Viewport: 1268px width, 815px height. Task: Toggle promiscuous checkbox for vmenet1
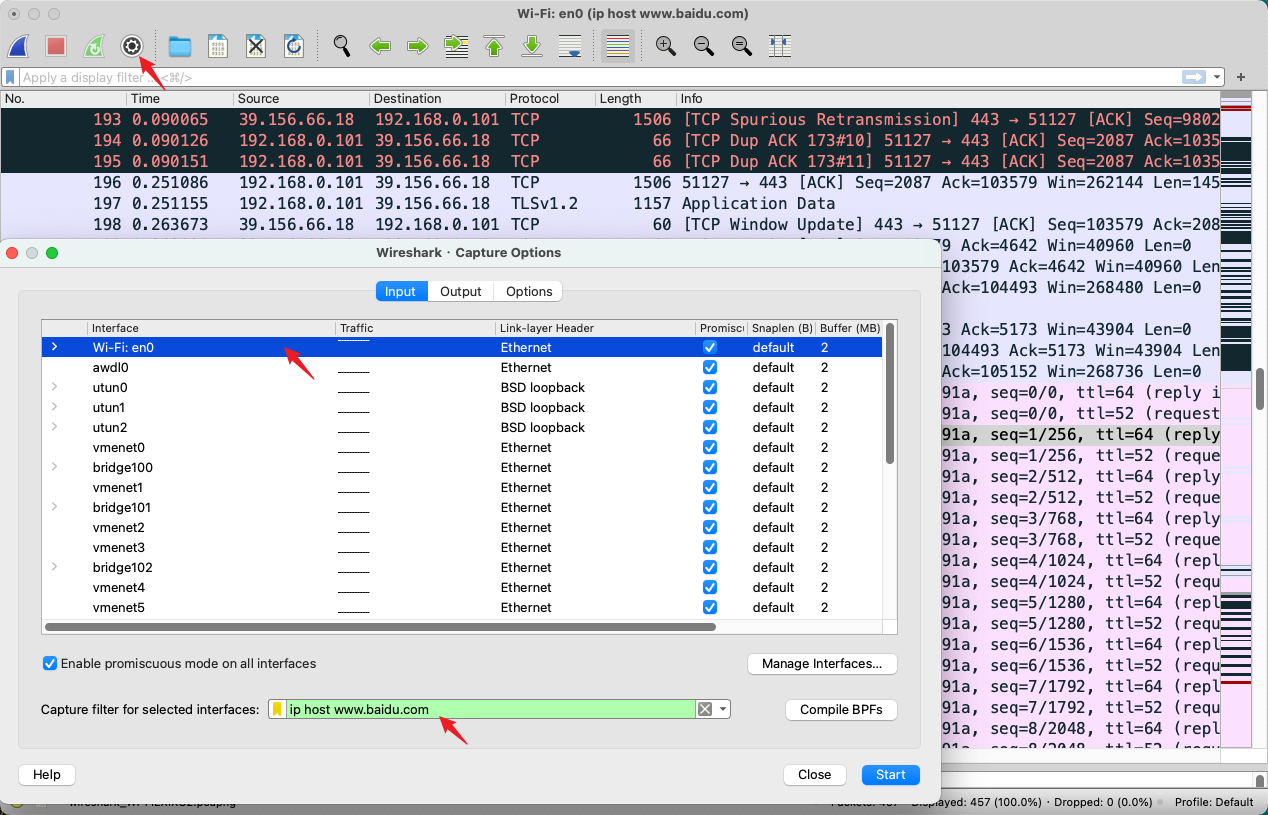[x=710, y=487]
